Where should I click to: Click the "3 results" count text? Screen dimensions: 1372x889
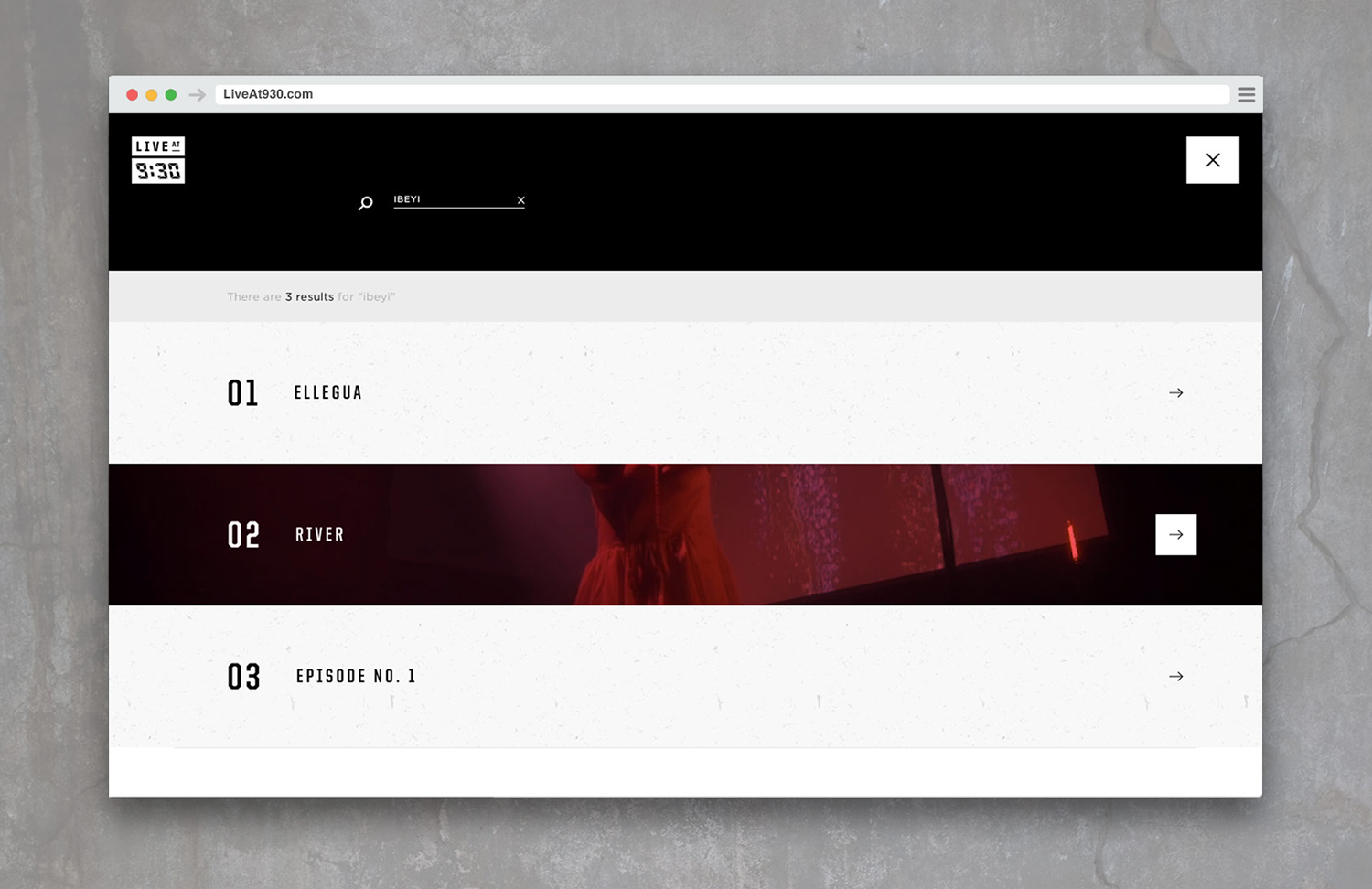coord(309,297)
